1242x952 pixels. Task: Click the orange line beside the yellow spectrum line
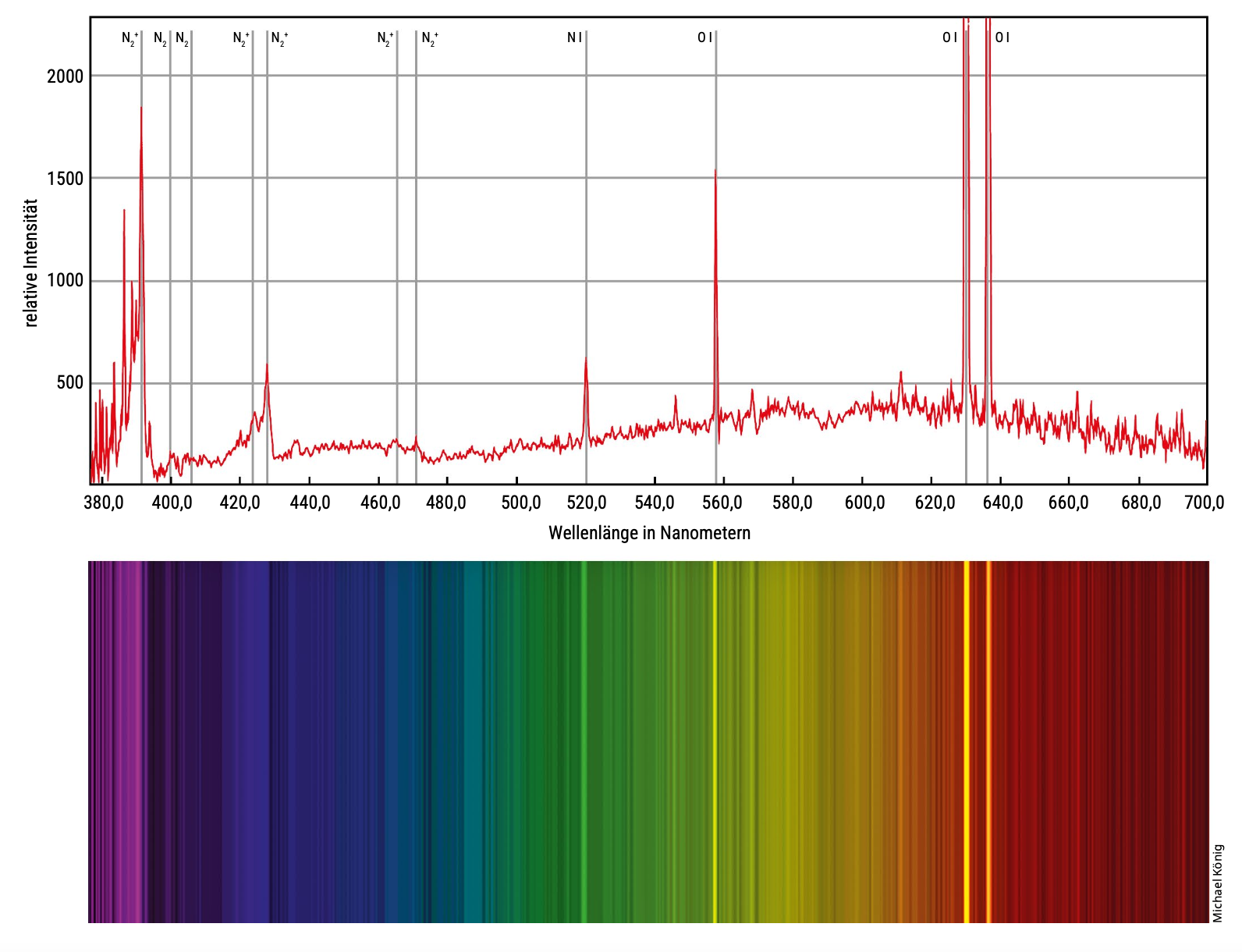(x=988, y=741)
